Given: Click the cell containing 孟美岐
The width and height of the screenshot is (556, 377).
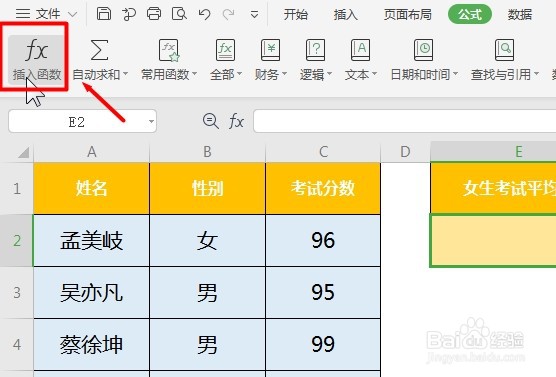Looking at the screenshot, I should click(92, 240).
